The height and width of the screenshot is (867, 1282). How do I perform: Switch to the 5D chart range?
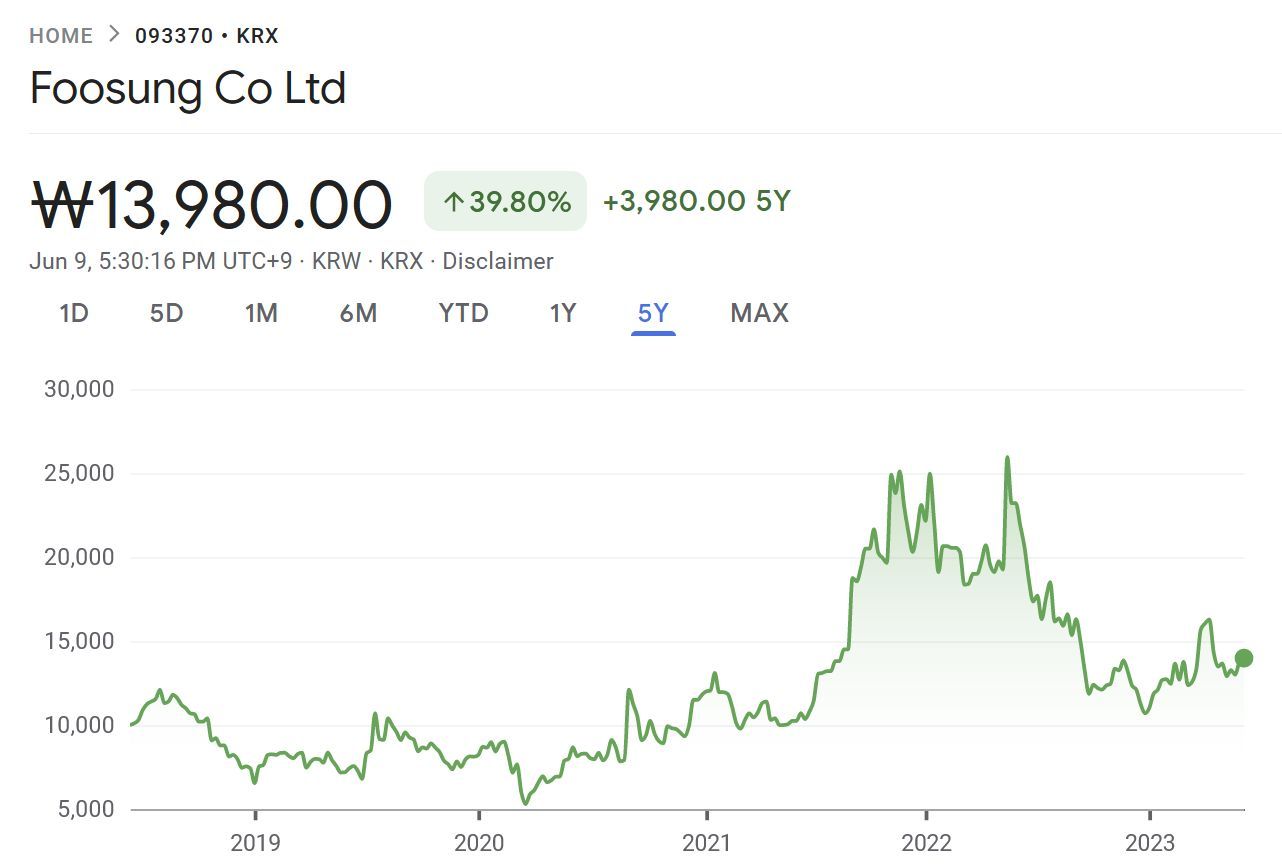(x=167, y=314)
